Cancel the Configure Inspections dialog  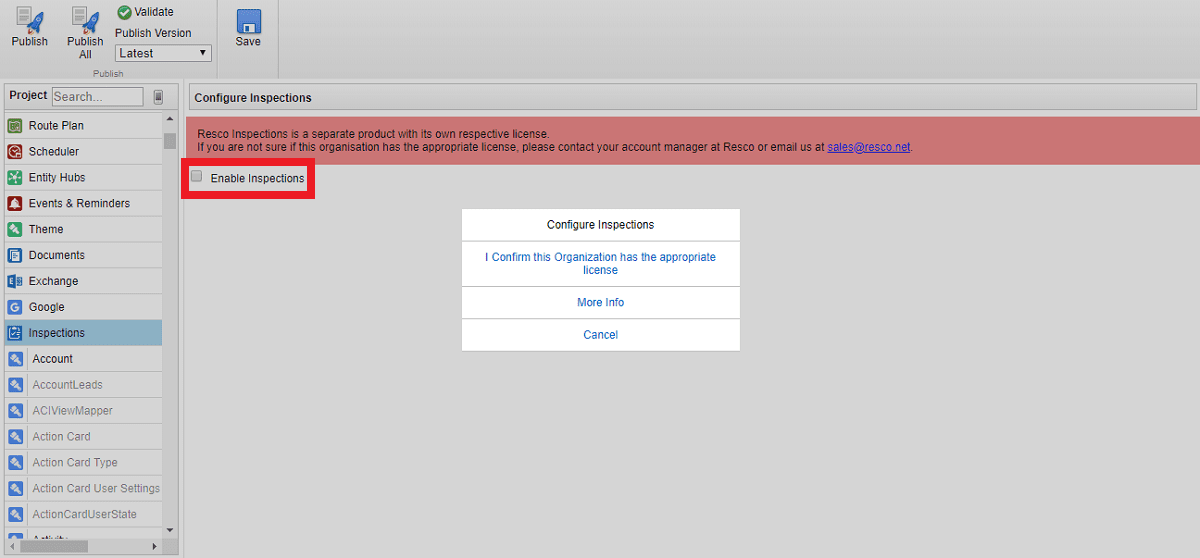[601, 335]
